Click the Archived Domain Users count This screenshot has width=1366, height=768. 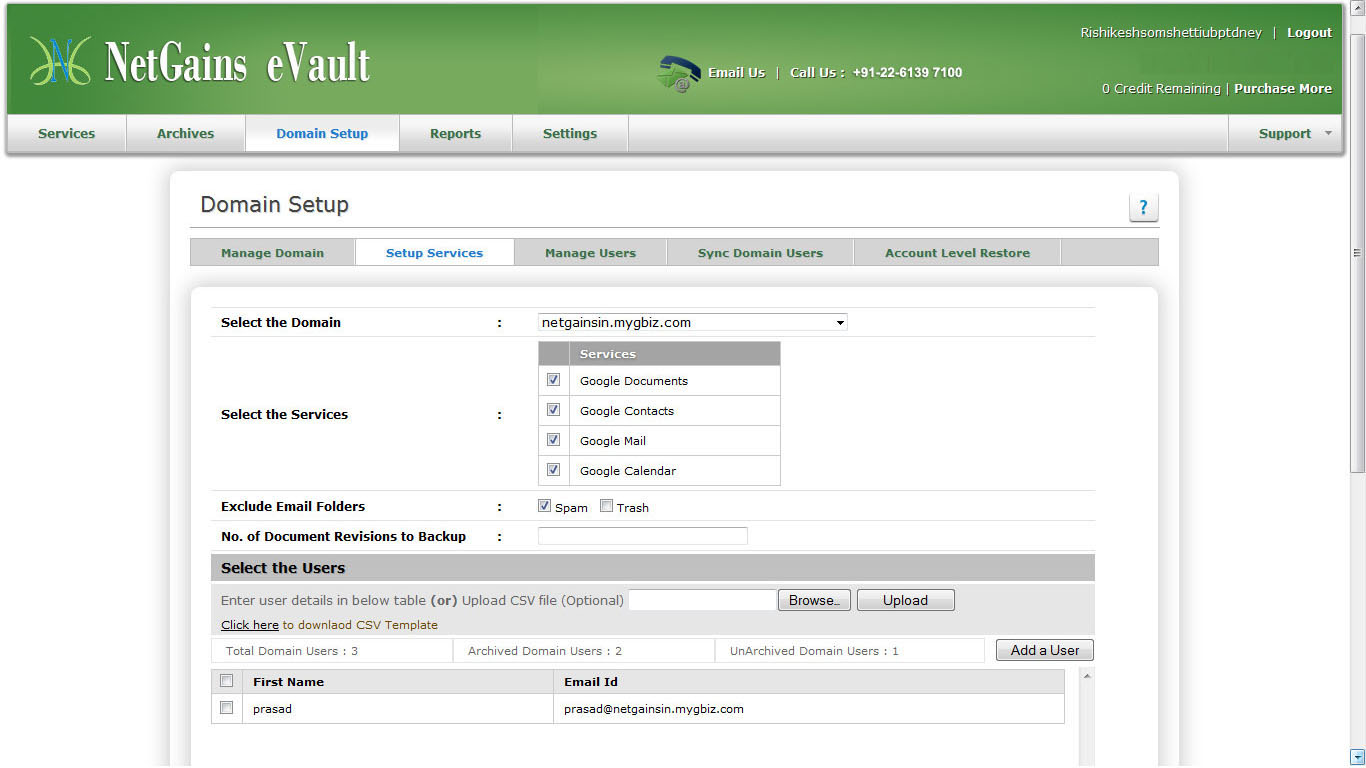545,651
